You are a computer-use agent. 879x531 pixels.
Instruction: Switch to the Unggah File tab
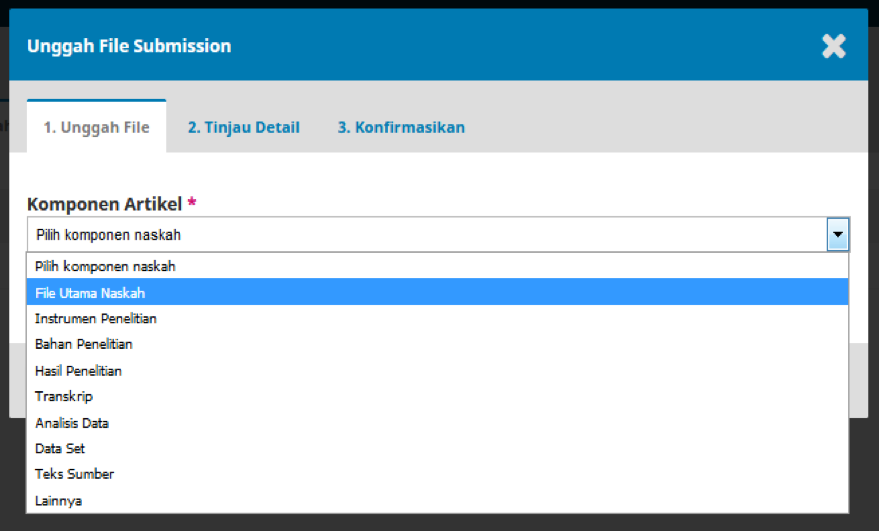click(96, 127)
